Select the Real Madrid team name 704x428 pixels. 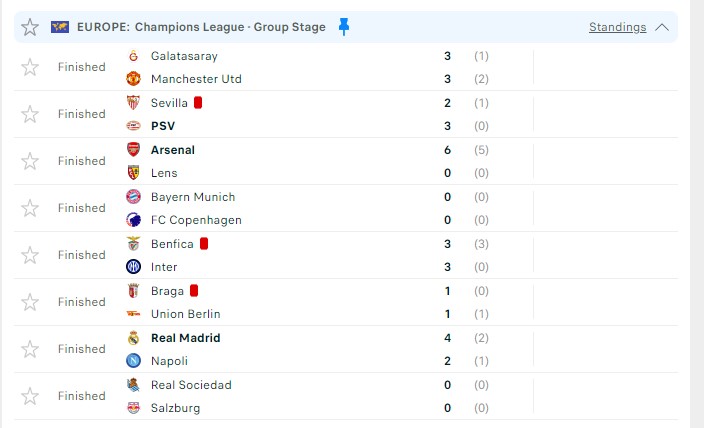click(x=185, y=338)
